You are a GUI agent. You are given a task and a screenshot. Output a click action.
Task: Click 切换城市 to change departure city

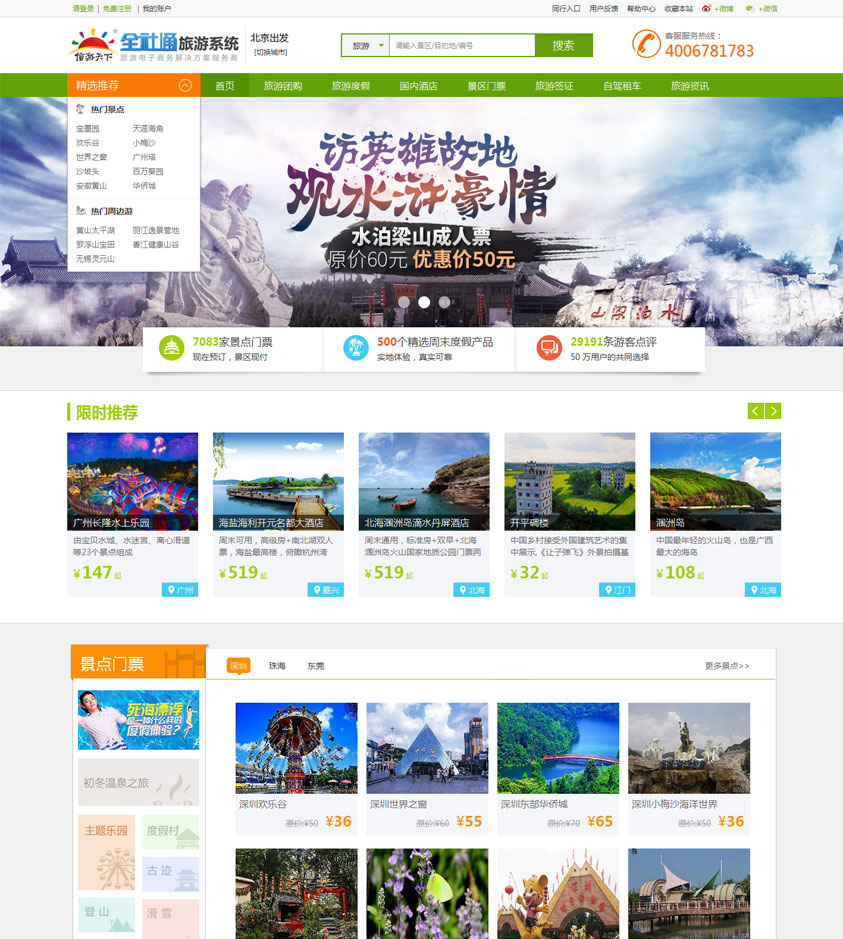pyautogui.click(x=269, y=52)
